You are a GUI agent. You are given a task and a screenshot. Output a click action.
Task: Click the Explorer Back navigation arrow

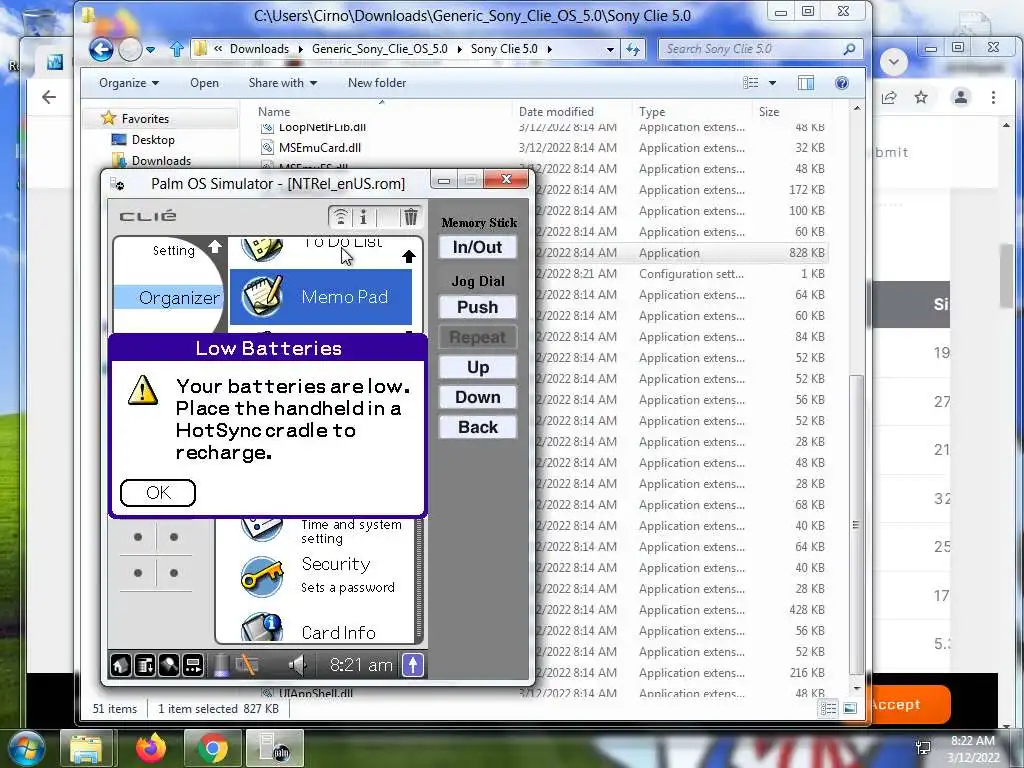tap(101, 49)
